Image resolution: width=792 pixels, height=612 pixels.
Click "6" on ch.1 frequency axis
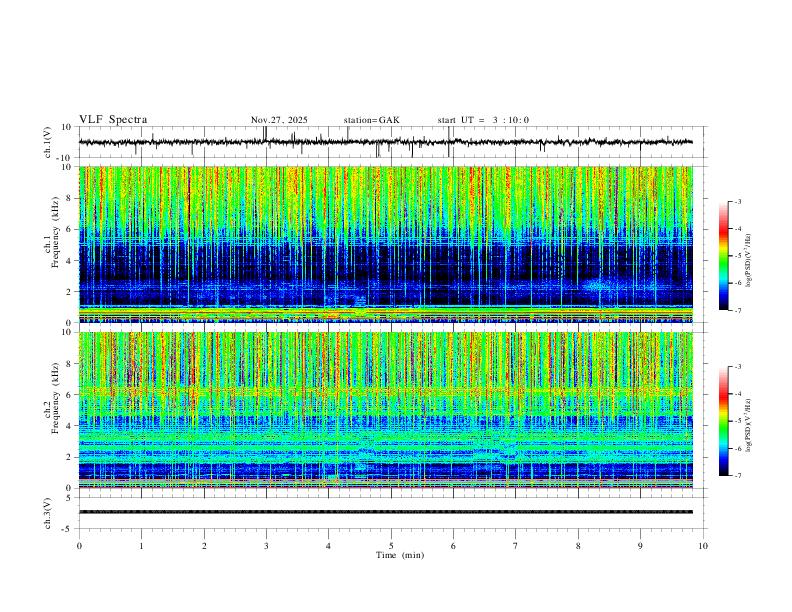coord(69,230)
